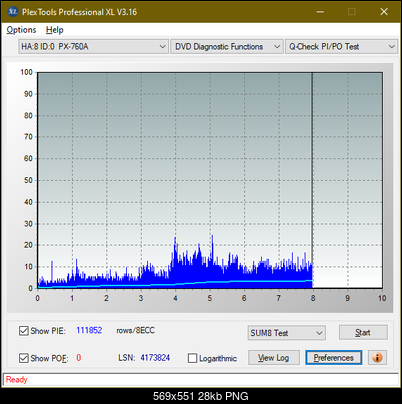Image resolution: width=402 pixels, height=404 pixels.
Task: Minimize the PlexTools window
Action: coord(320,12)
